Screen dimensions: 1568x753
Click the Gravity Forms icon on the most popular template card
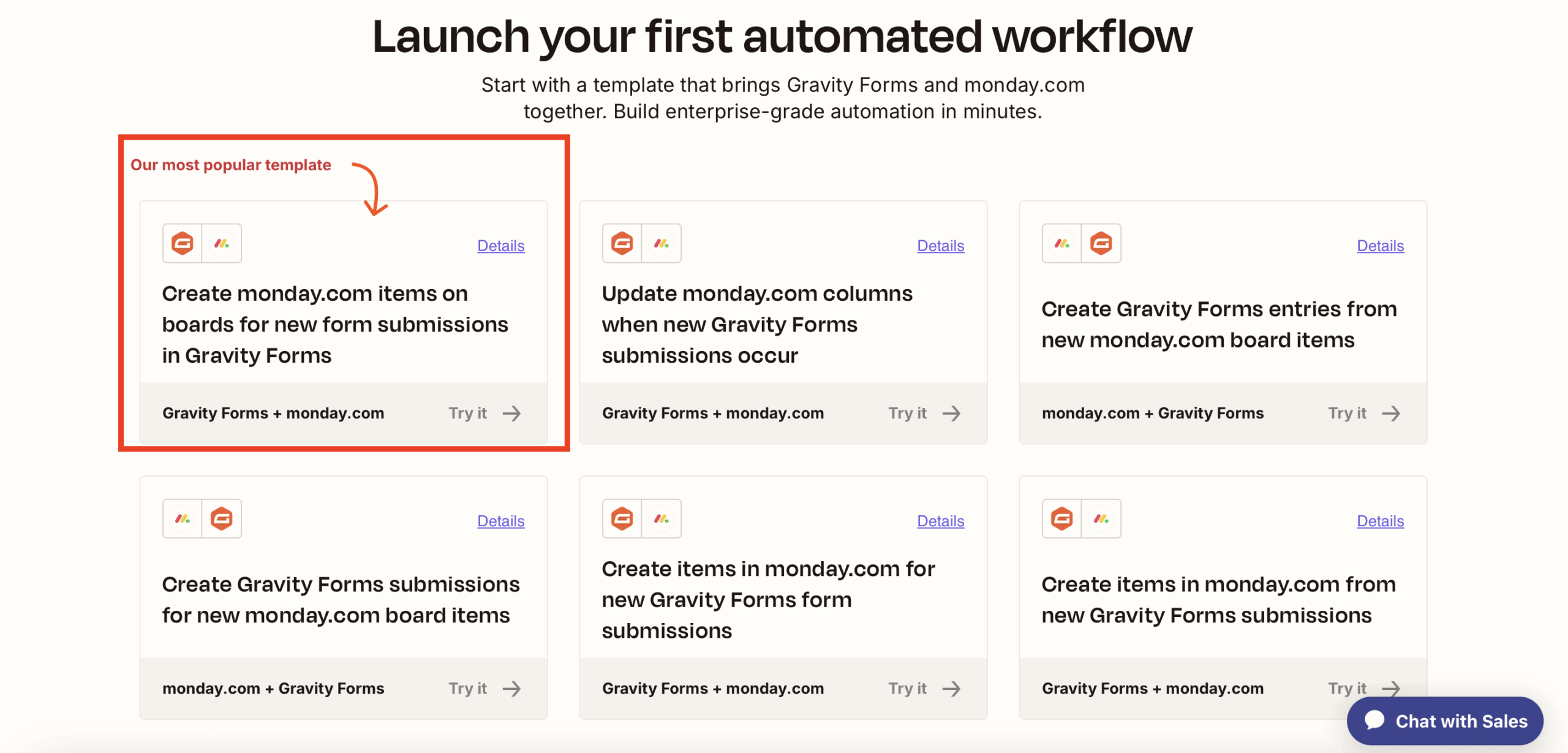181,243
